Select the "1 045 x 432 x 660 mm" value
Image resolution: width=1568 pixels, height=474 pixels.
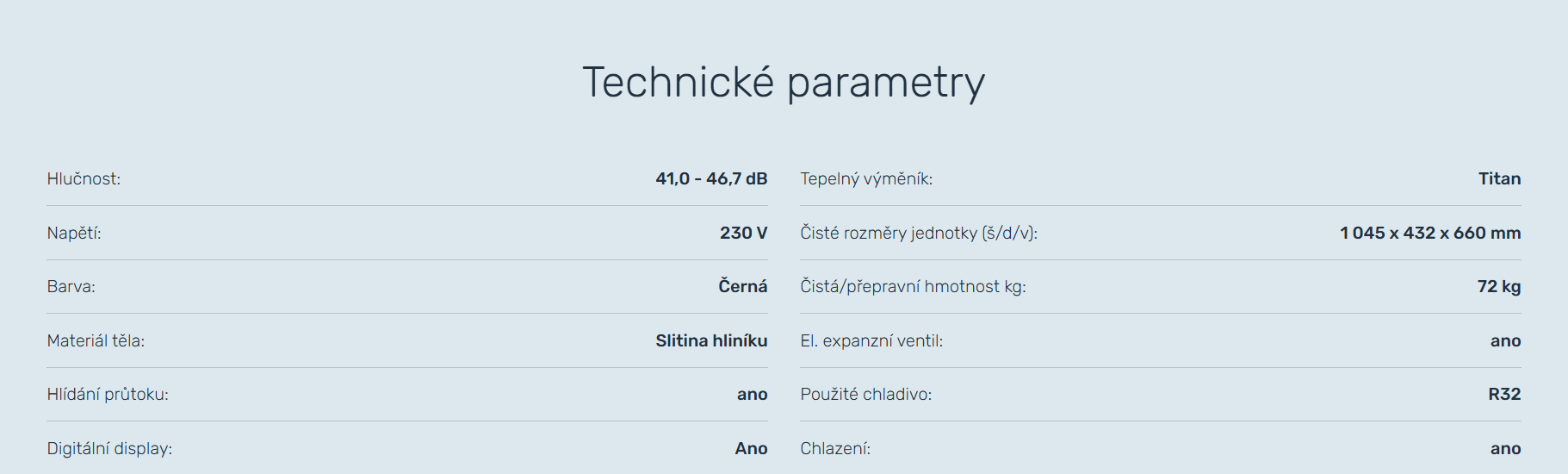click(1430, 234)
